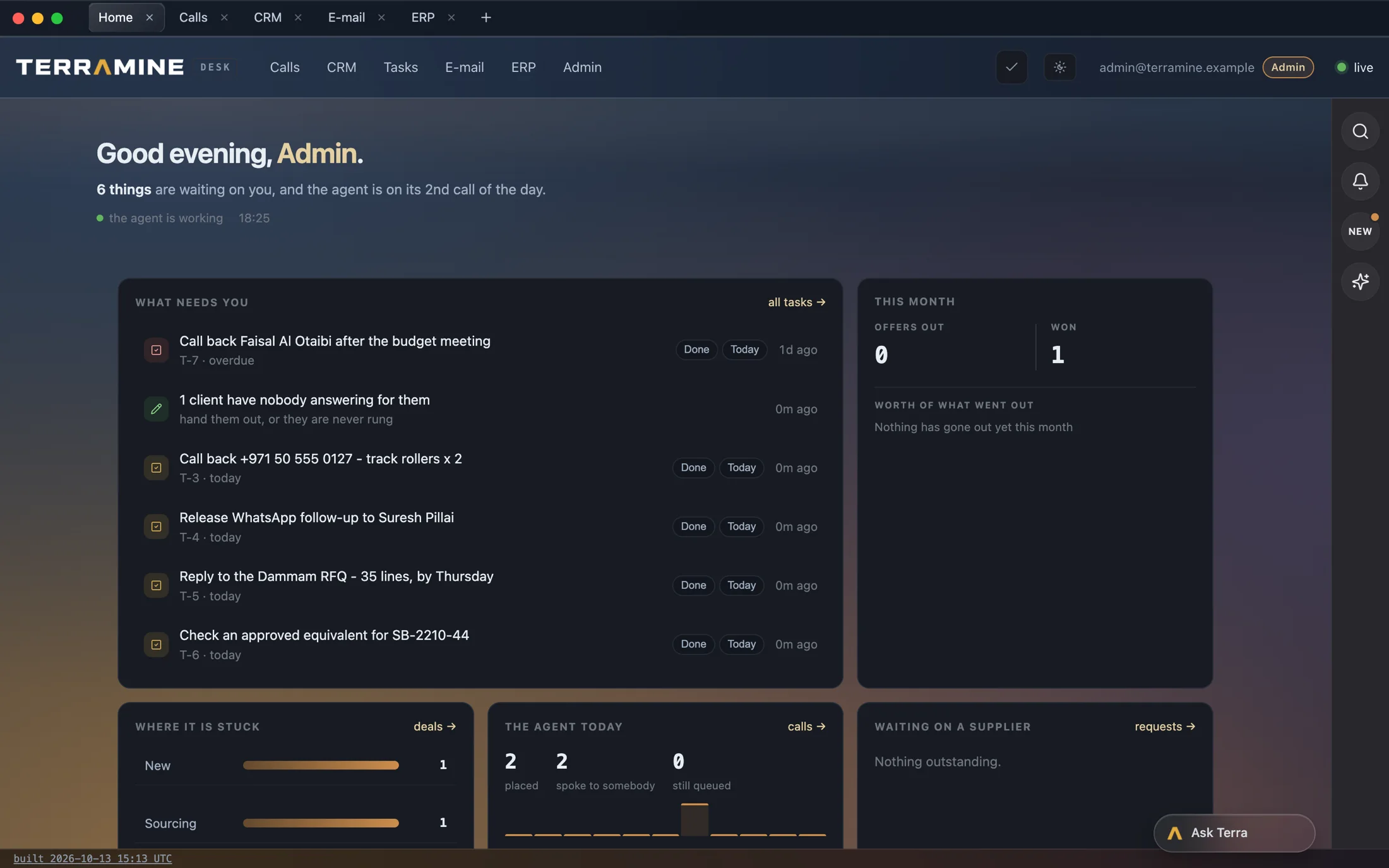1389x868 pixels.
Task: Toggle the light/dark theme sun icon
Action: coord(1059,67)
